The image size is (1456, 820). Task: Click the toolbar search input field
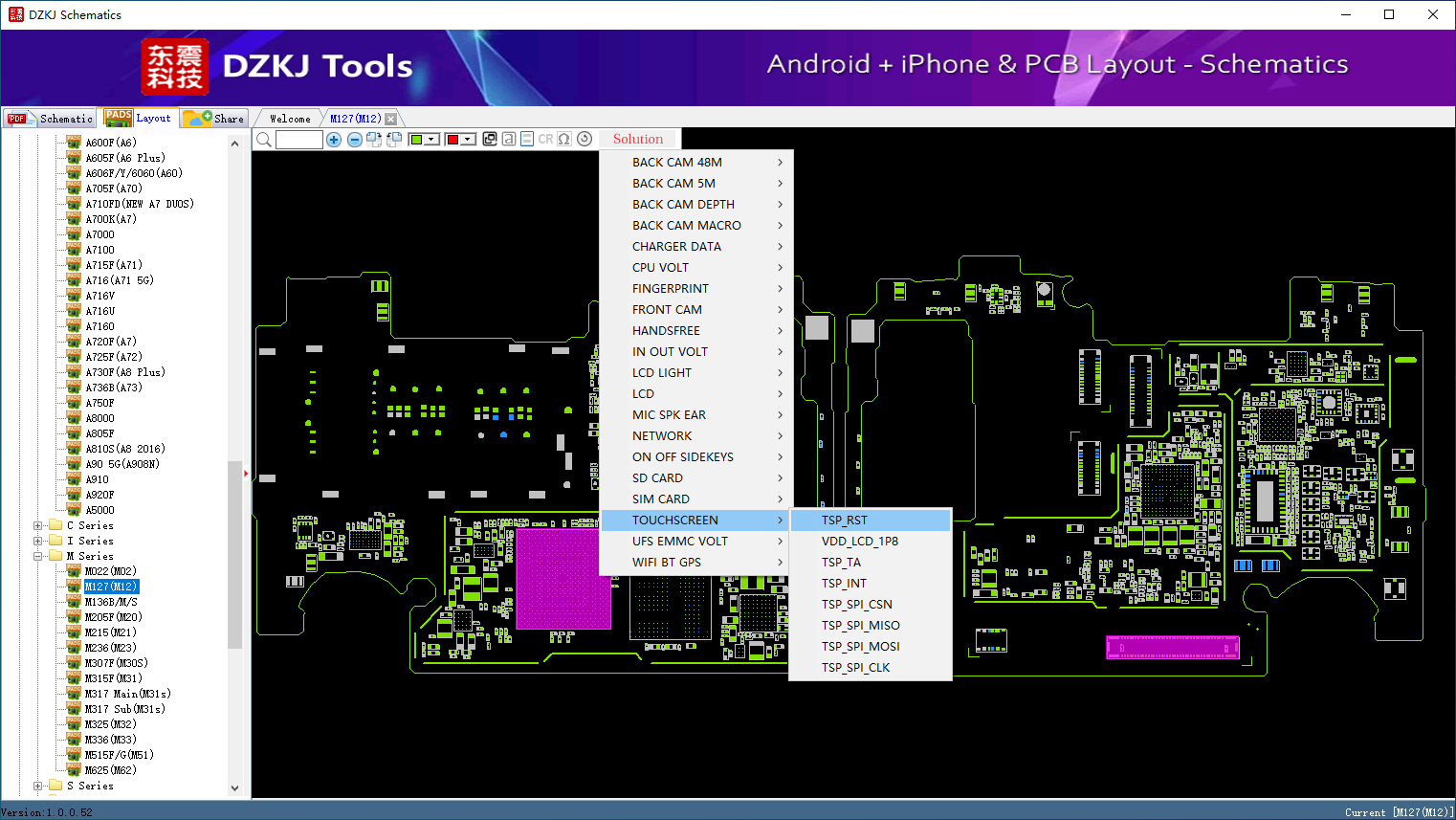click(299, 140)
